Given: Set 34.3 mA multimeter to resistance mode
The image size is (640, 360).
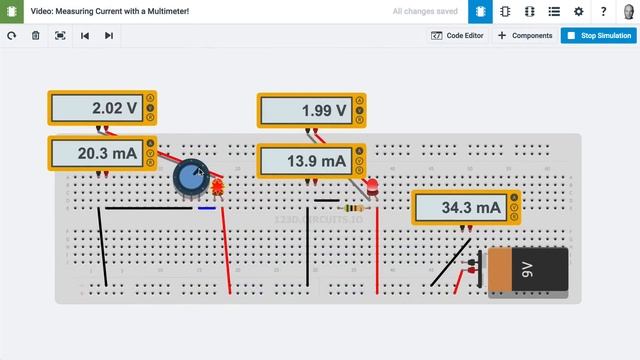Looking at the screenshot, I should coord(514,217).
